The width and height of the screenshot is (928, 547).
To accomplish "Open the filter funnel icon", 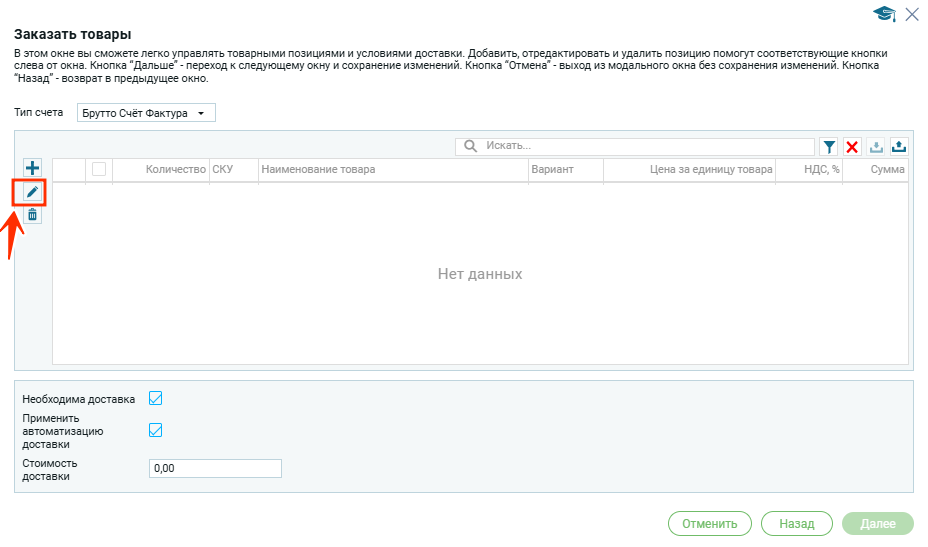I will tap(829, 147).
